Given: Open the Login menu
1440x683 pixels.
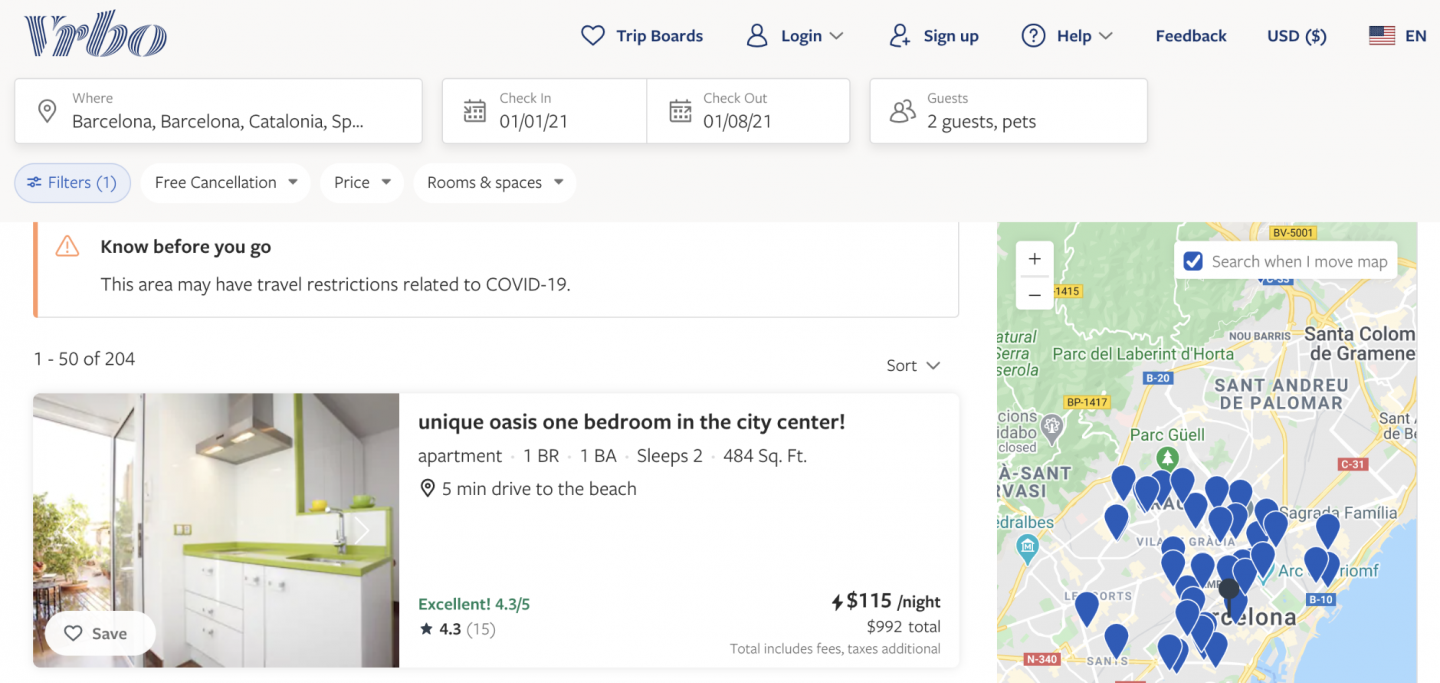Looking at the screenshot, I should pyautogui.click(x=796, y=36).
